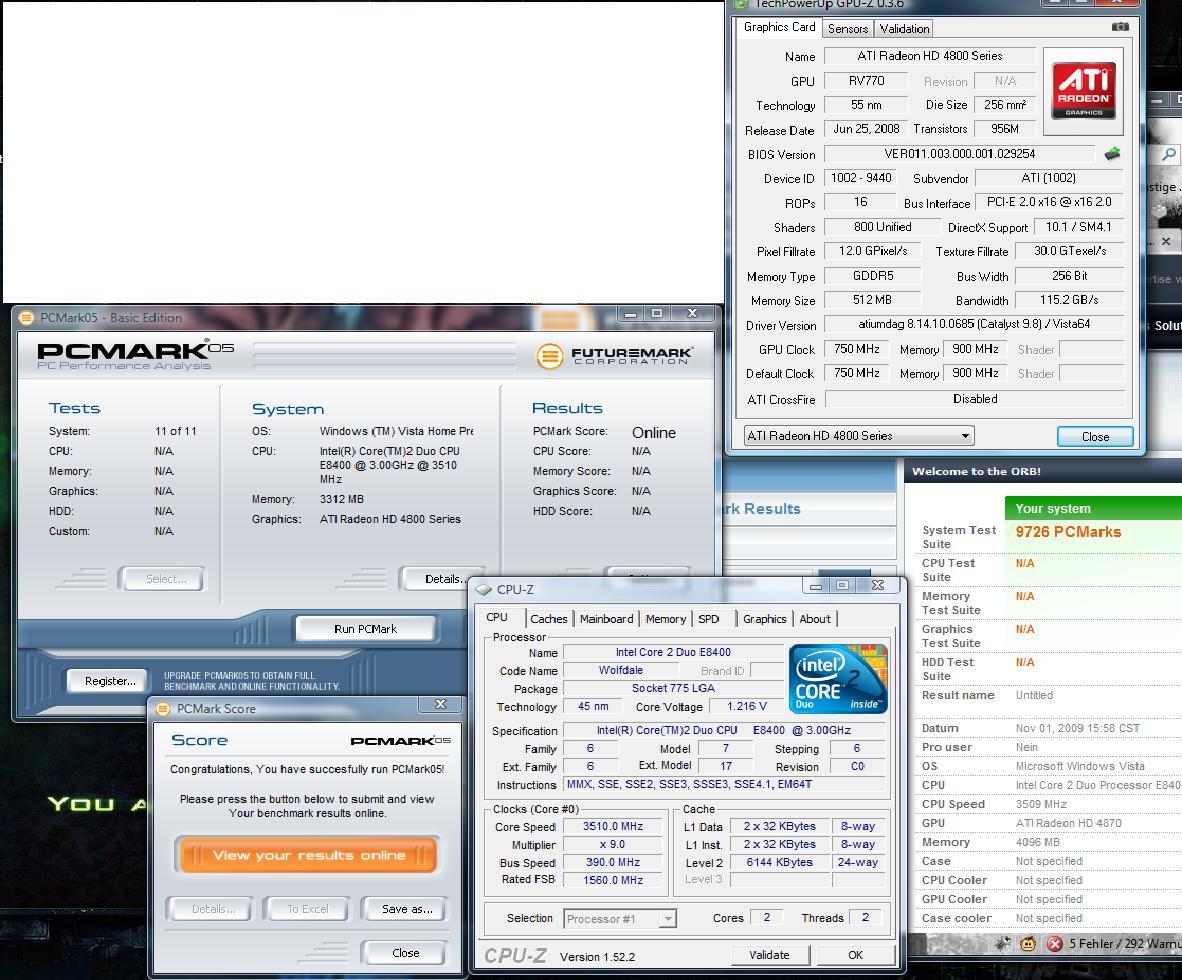Open the Memory tab in CPU-Z
1182x980 pixels.
click(x=666, y=619)
